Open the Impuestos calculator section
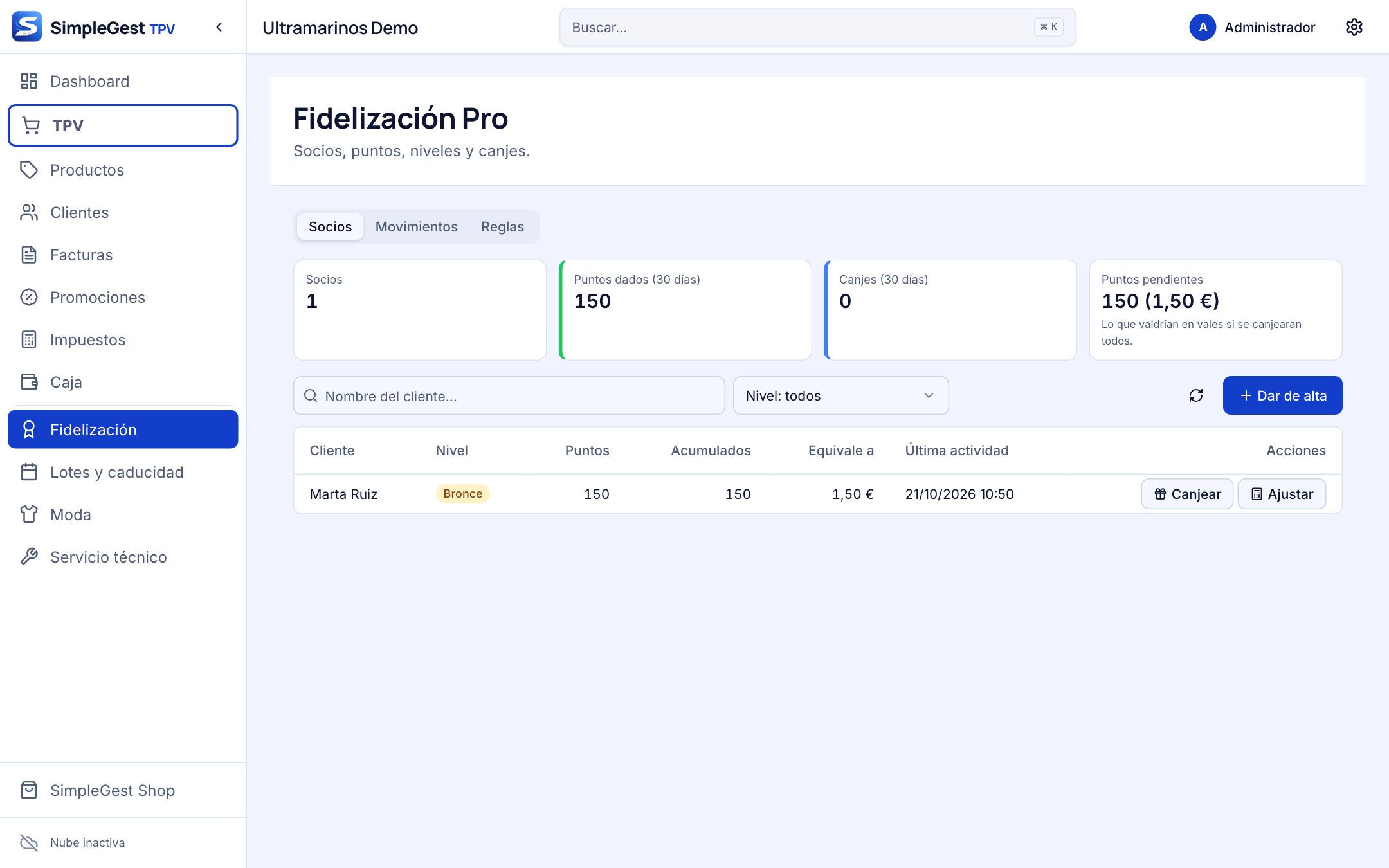The height and width of the screenshot is (868, 1389). [123, 339]
